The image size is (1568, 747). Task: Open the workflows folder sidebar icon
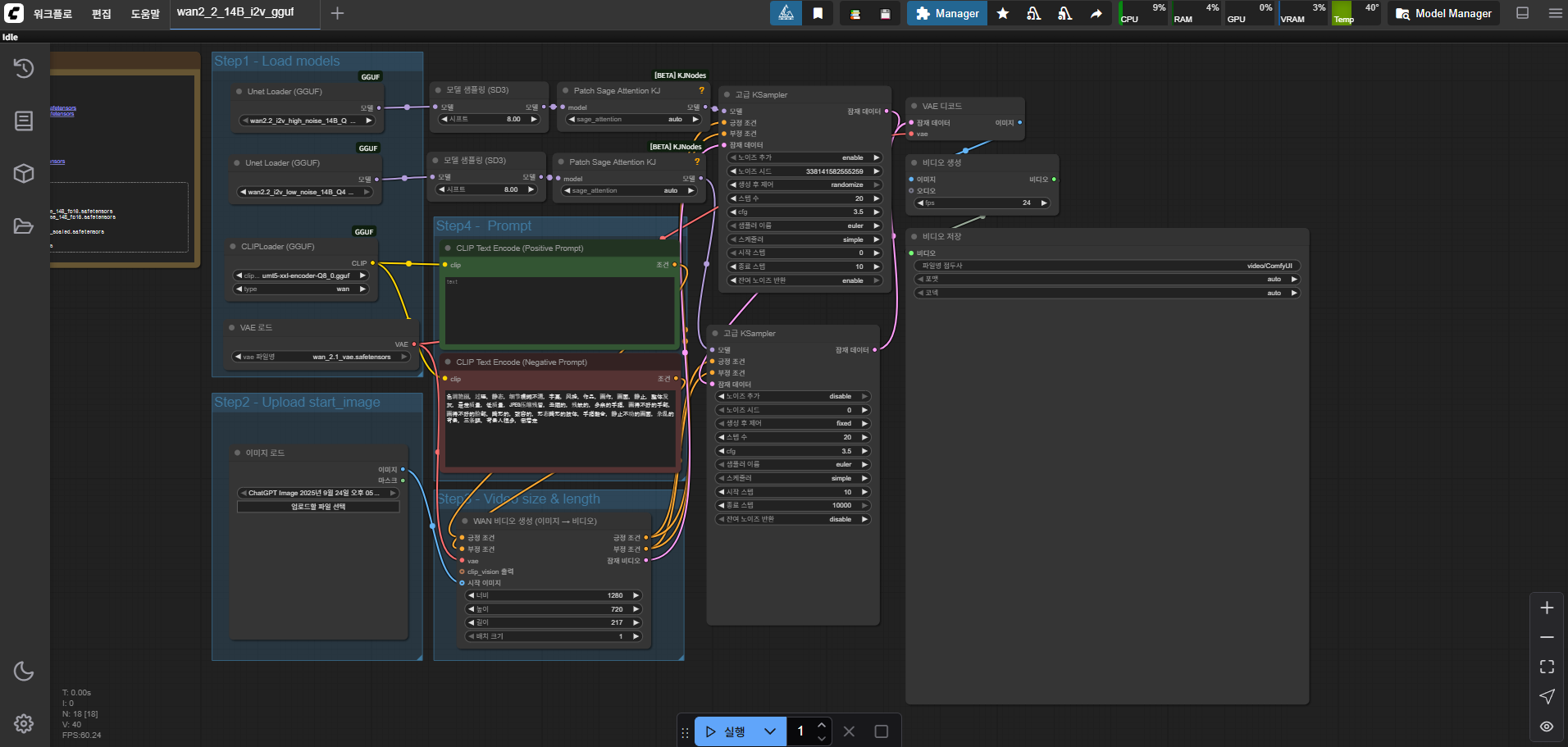(24, 226)
